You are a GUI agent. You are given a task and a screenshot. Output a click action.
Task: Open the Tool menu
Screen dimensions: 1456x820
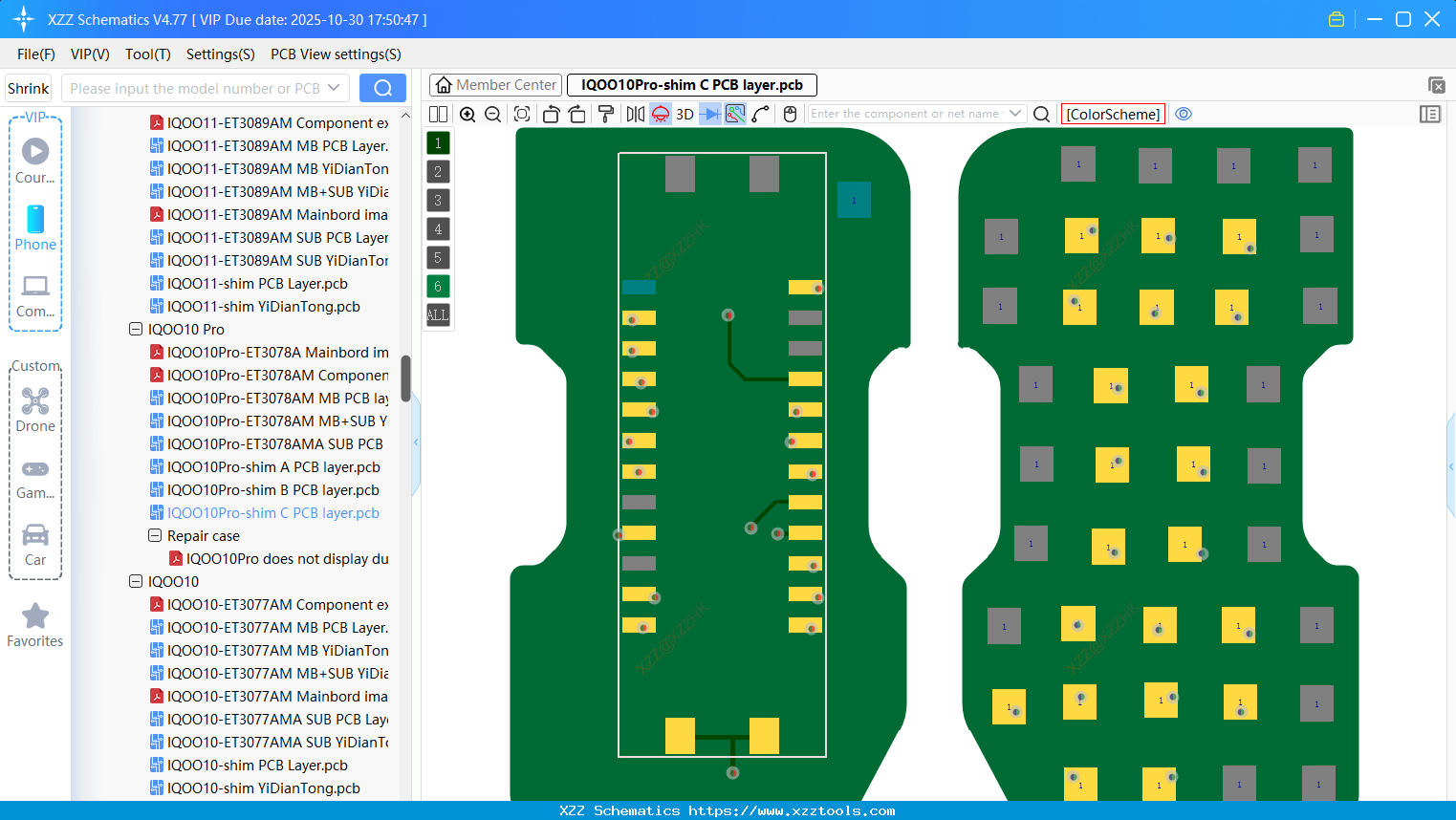tap(147, 54)
